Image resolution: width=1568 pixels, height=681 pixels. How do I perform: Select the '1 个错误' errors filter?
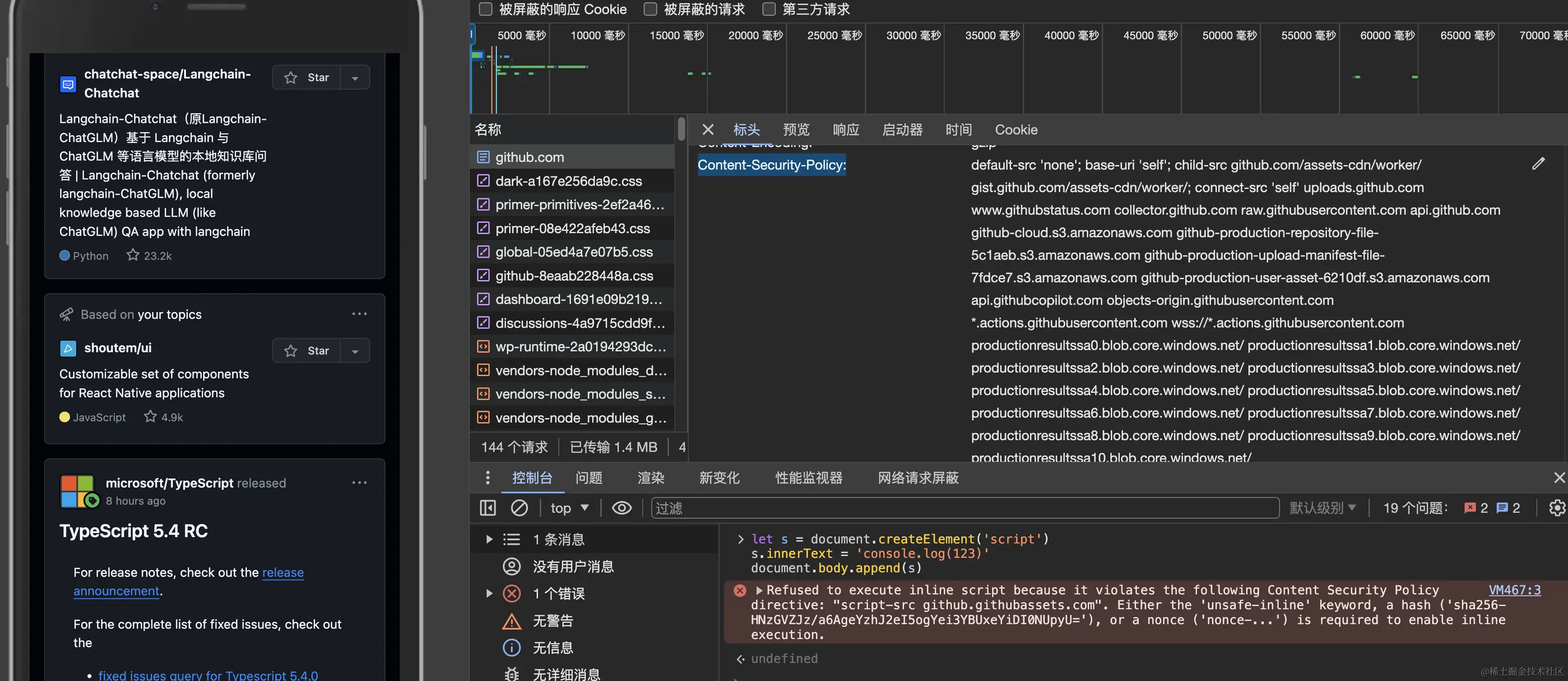[x=594, y=593]
